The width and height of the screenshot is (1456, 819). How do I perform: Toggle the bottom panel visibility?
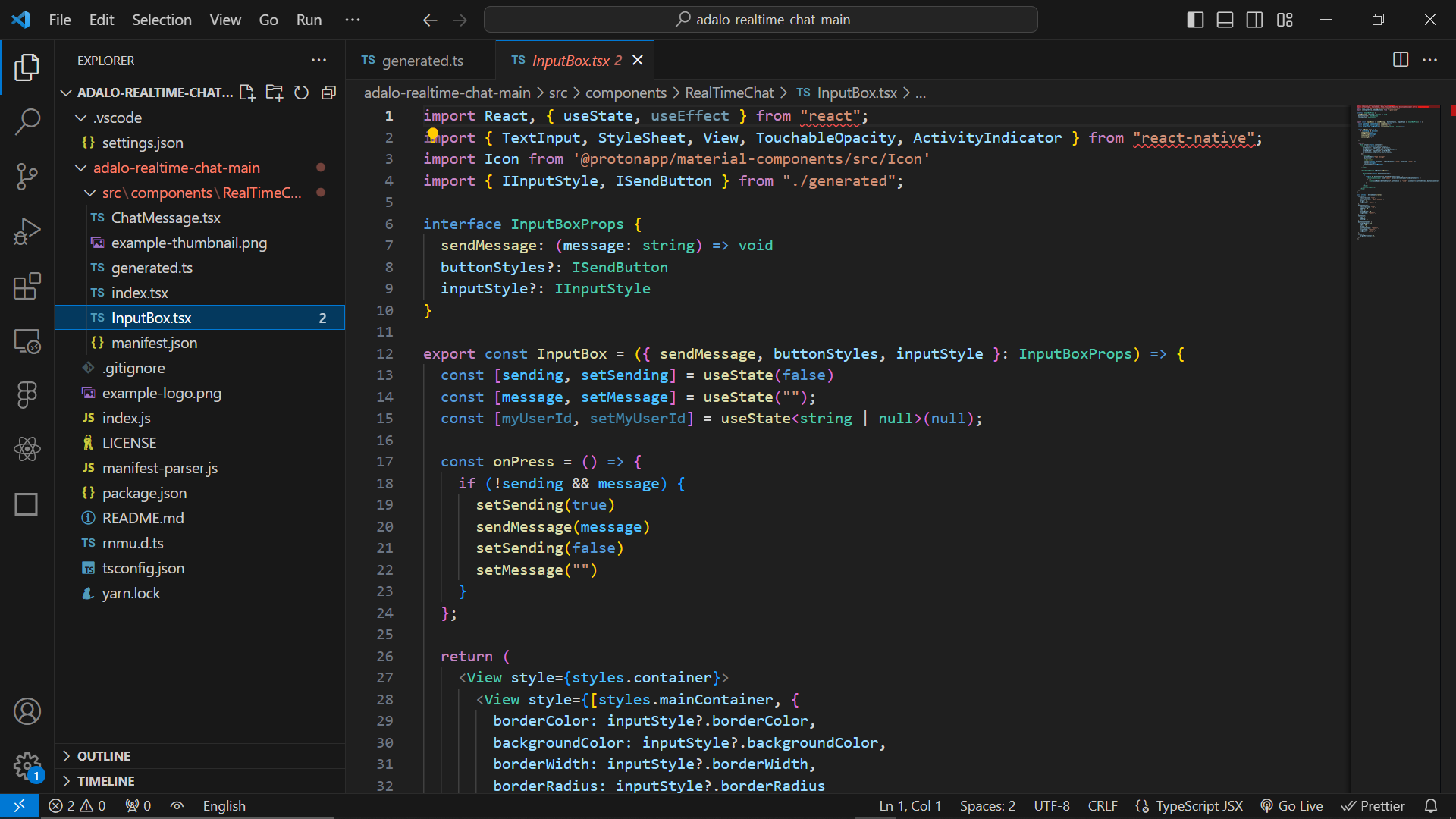pyautogui.click(x=1225, y=20)
